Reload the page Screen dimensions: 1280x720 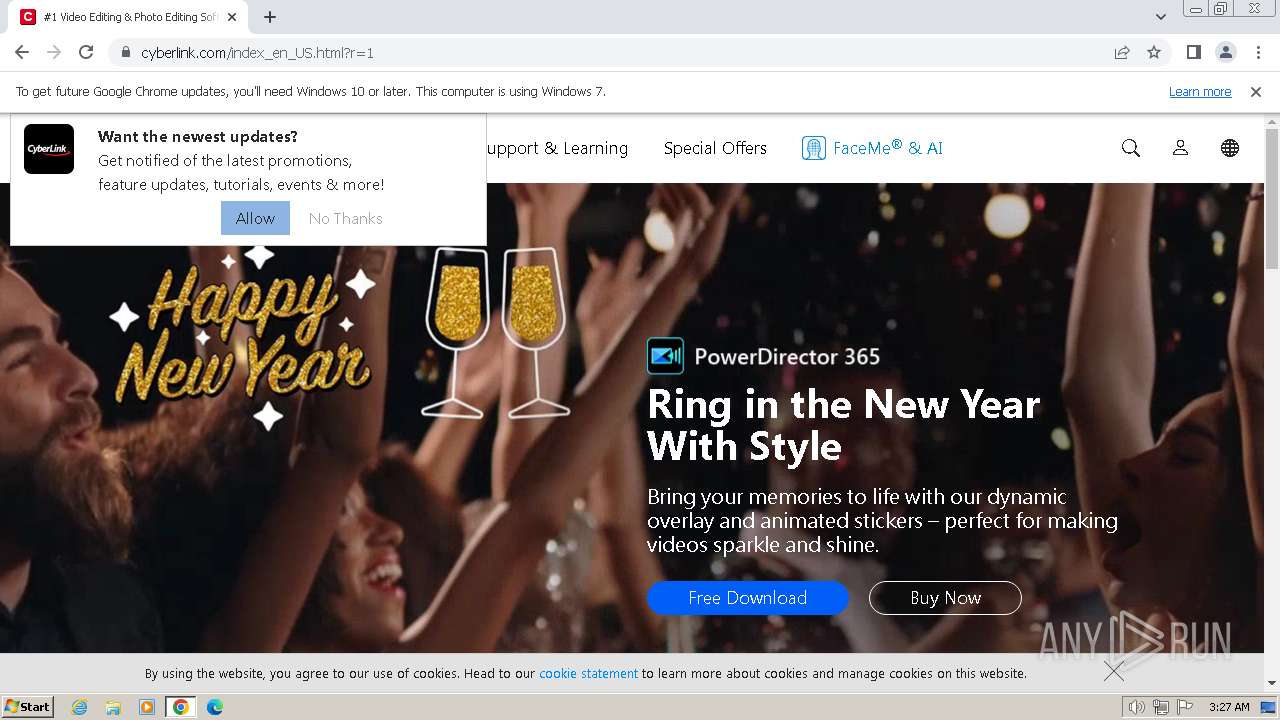[x=86, y=52]
